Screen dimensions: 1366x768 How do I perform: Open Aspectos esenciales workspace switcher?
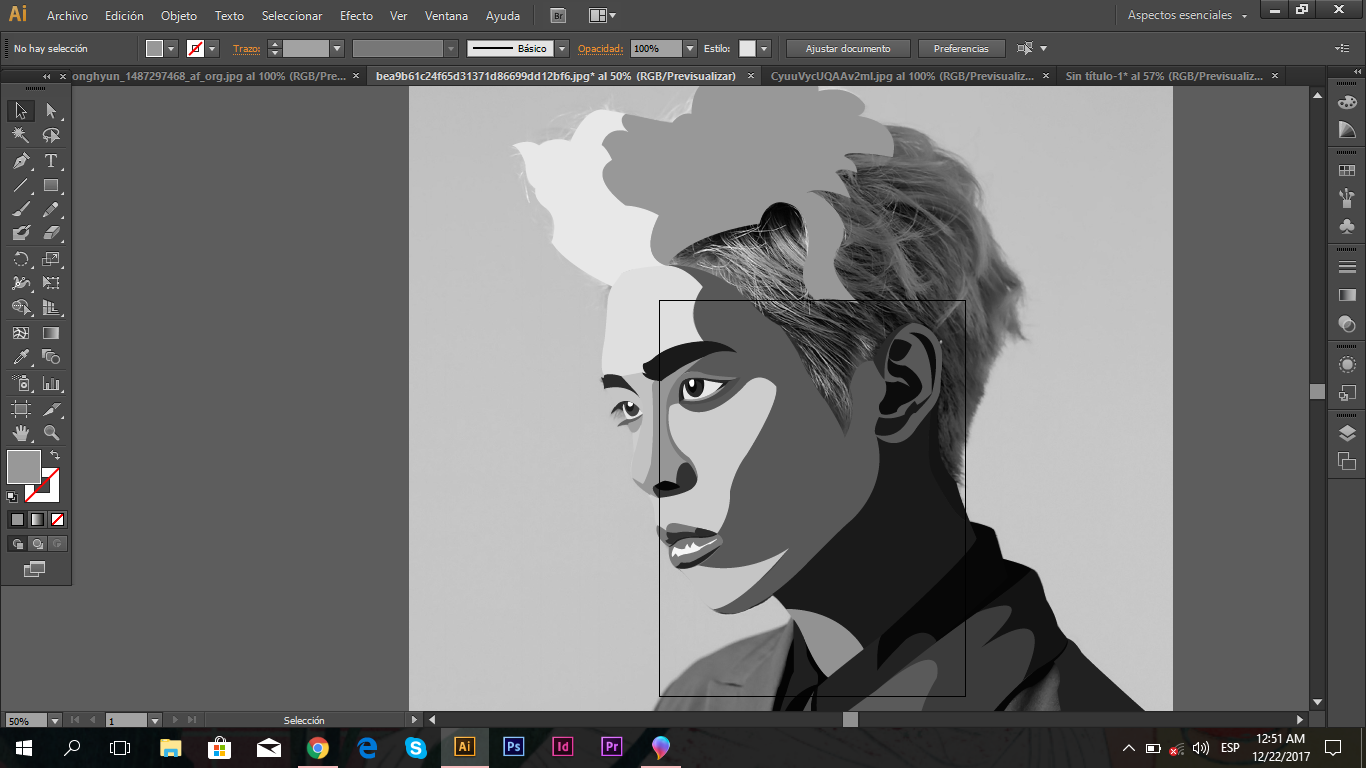tap(1187, 15)
